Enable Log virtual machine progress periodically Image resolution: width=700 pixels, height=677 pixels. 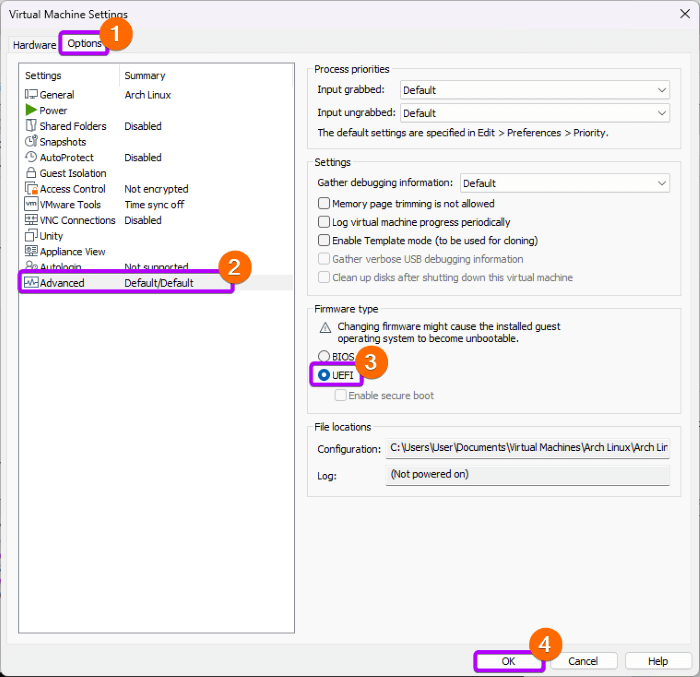click(324, 222)
